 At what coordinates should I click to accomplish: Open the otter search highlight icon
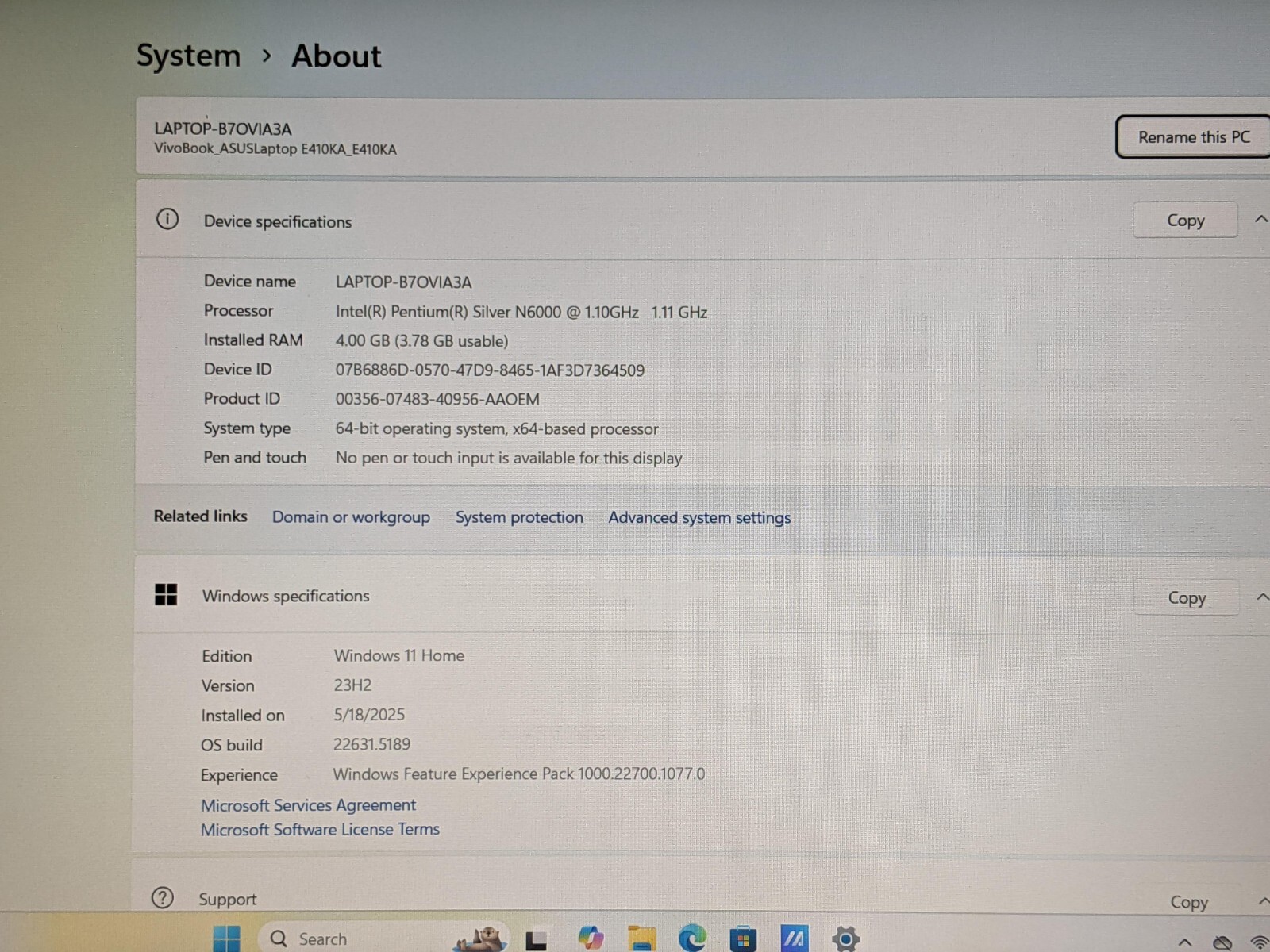479,939
